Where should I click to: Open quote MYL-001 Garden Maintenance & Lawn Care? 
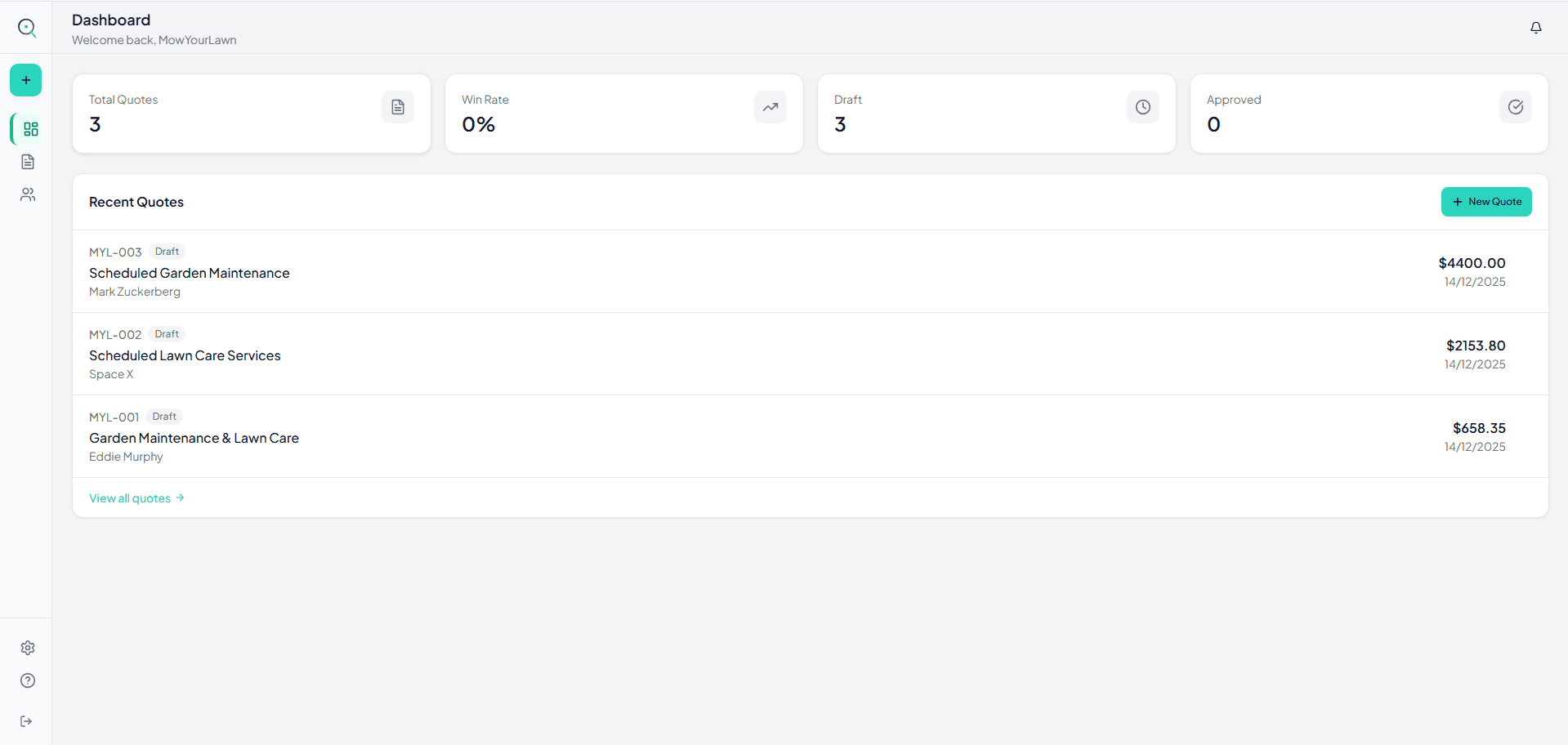click(x=194, y=438)
